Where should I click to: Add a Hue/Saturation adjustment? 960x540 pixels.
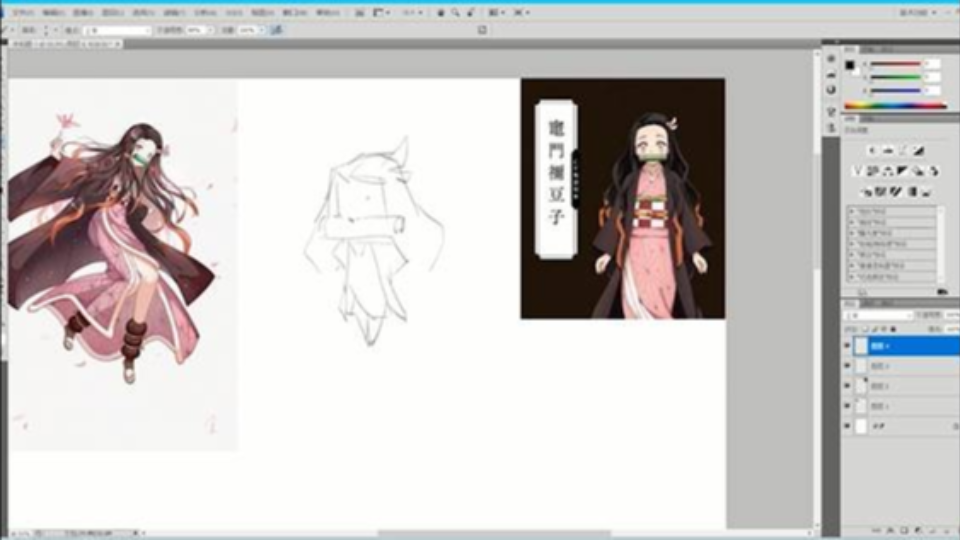tap(873, 171)
